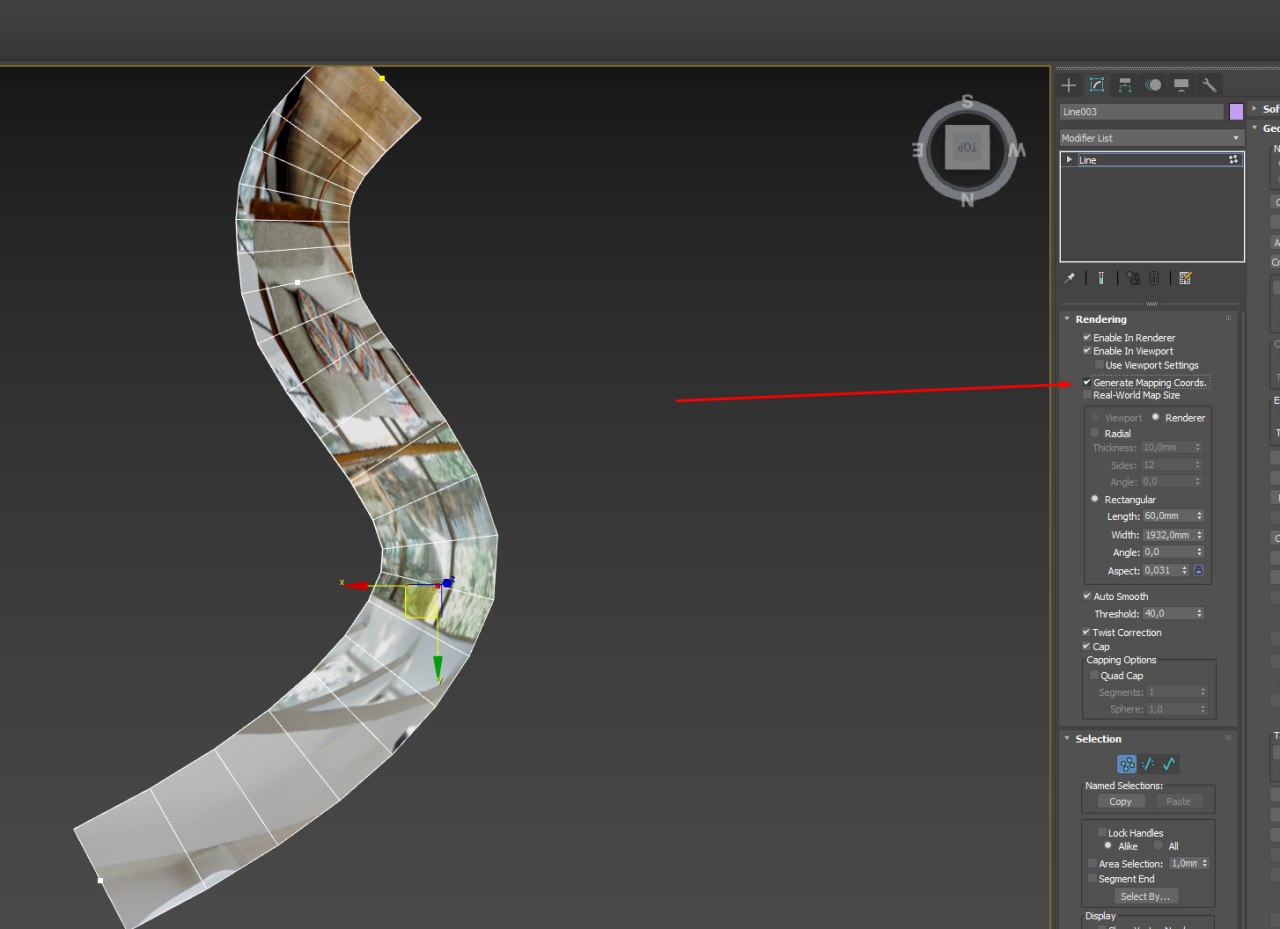Toggle Show End Result test-tube icon

tap(1100, 278)
